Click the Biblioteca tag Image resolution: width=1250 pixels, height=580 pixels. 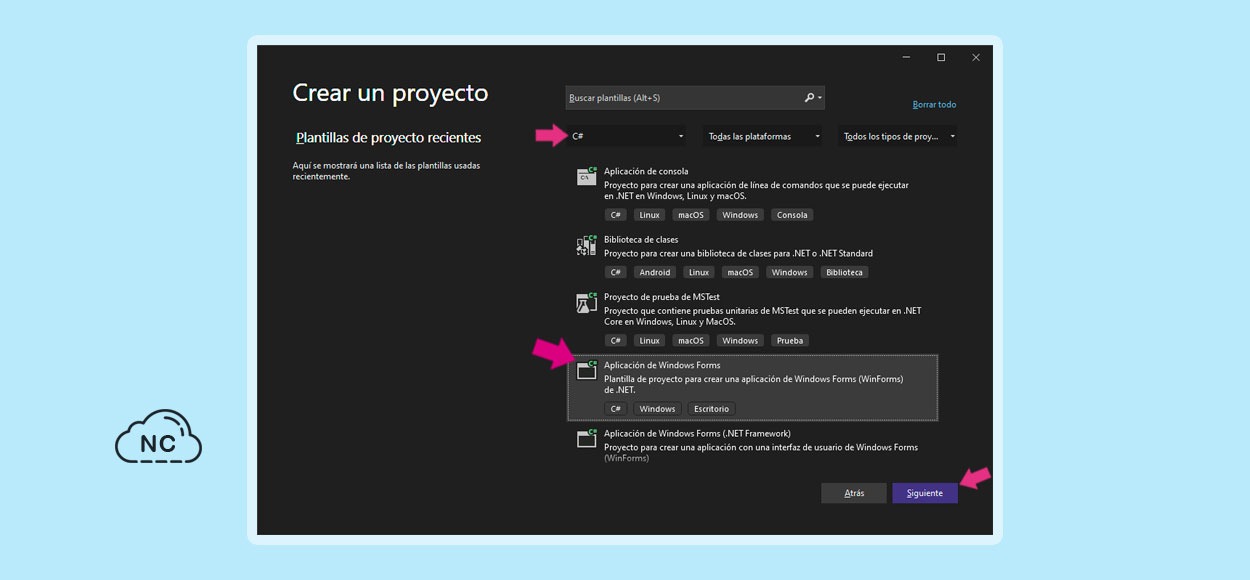(845, 272)
